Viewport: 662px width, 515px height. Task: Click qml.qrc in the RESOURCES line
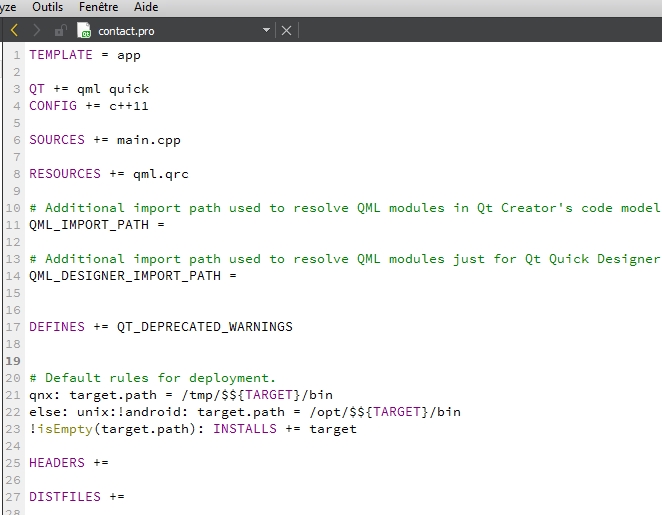tap(161, 174)
